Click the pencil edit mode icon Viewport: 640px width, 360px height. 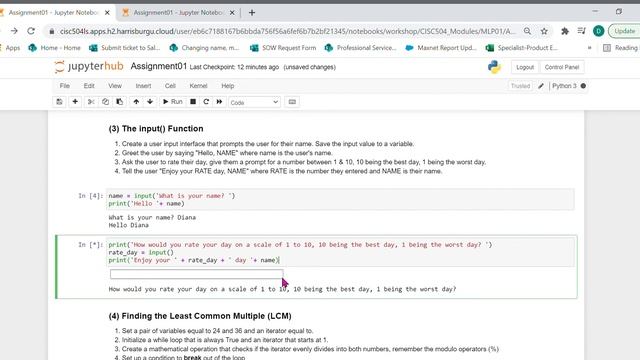pyautogui.click(x=541, y=86)
